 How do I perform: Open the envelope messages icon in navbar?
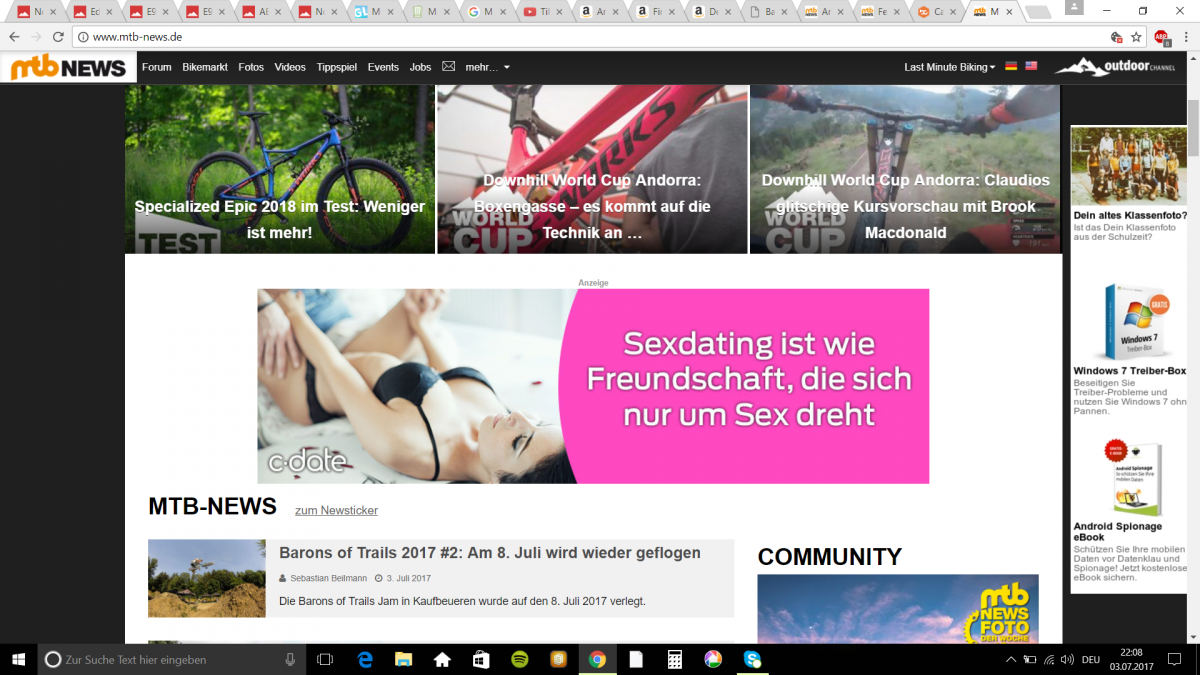coord(448,67)
